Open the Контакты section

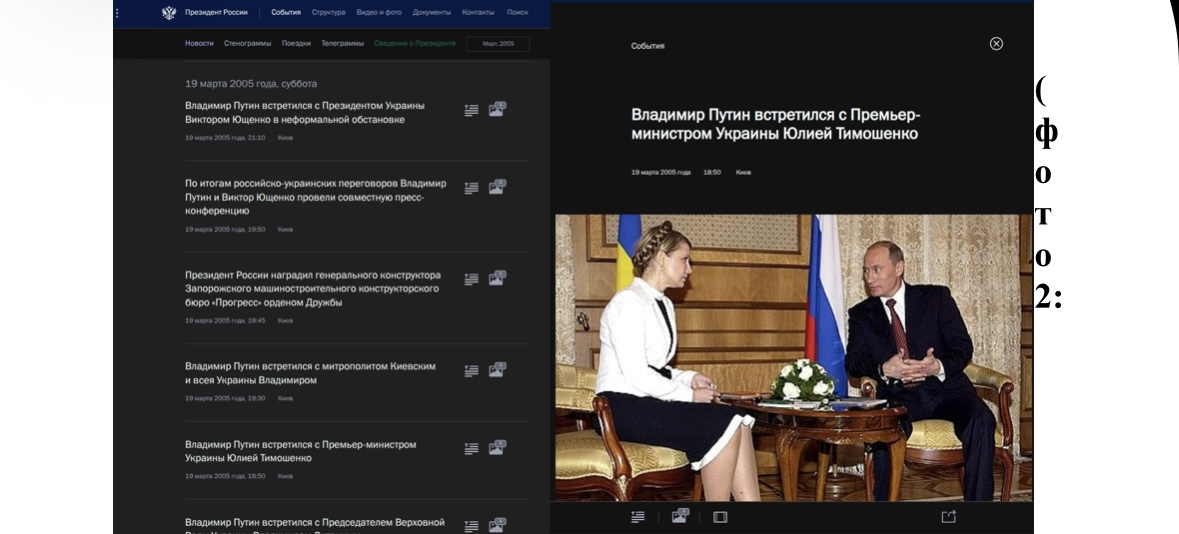tap(478, 13)
